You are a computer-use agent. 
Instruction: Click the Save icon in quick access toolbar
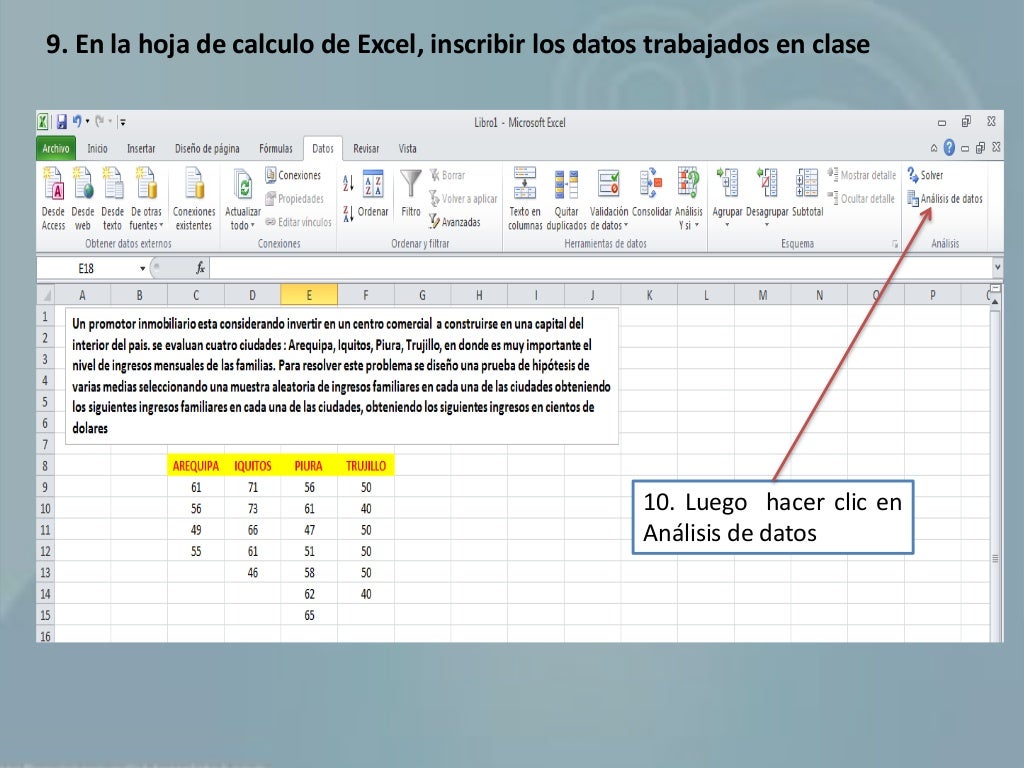click(x=61, y=121)
